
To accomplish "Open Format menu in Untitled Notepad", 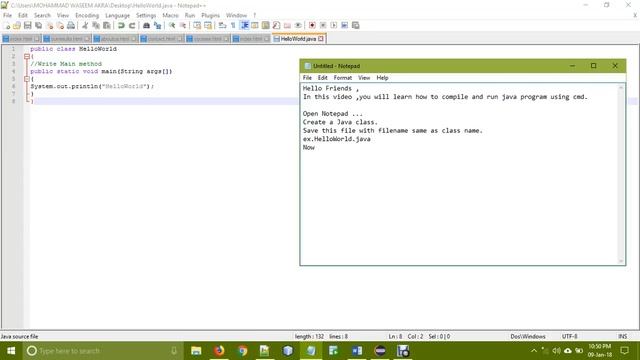I will click(342, 78).
